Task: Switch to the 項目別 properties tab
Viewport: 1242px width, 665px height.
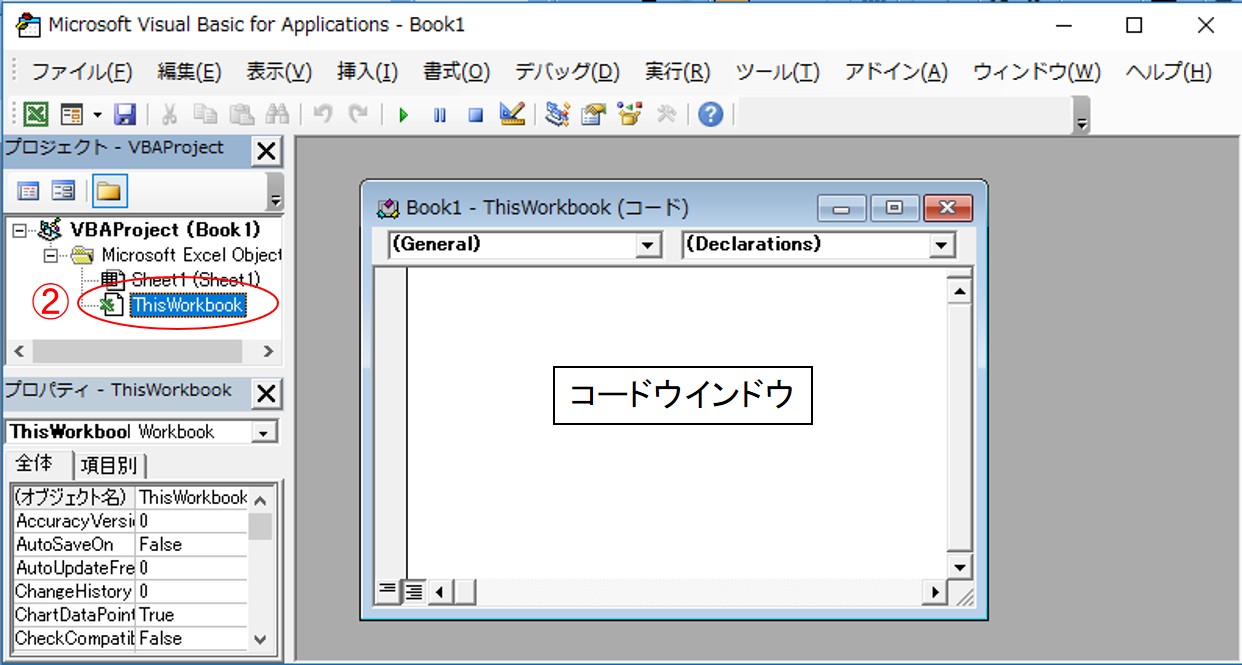Action: pyautogui.click(x=109, y=466)
